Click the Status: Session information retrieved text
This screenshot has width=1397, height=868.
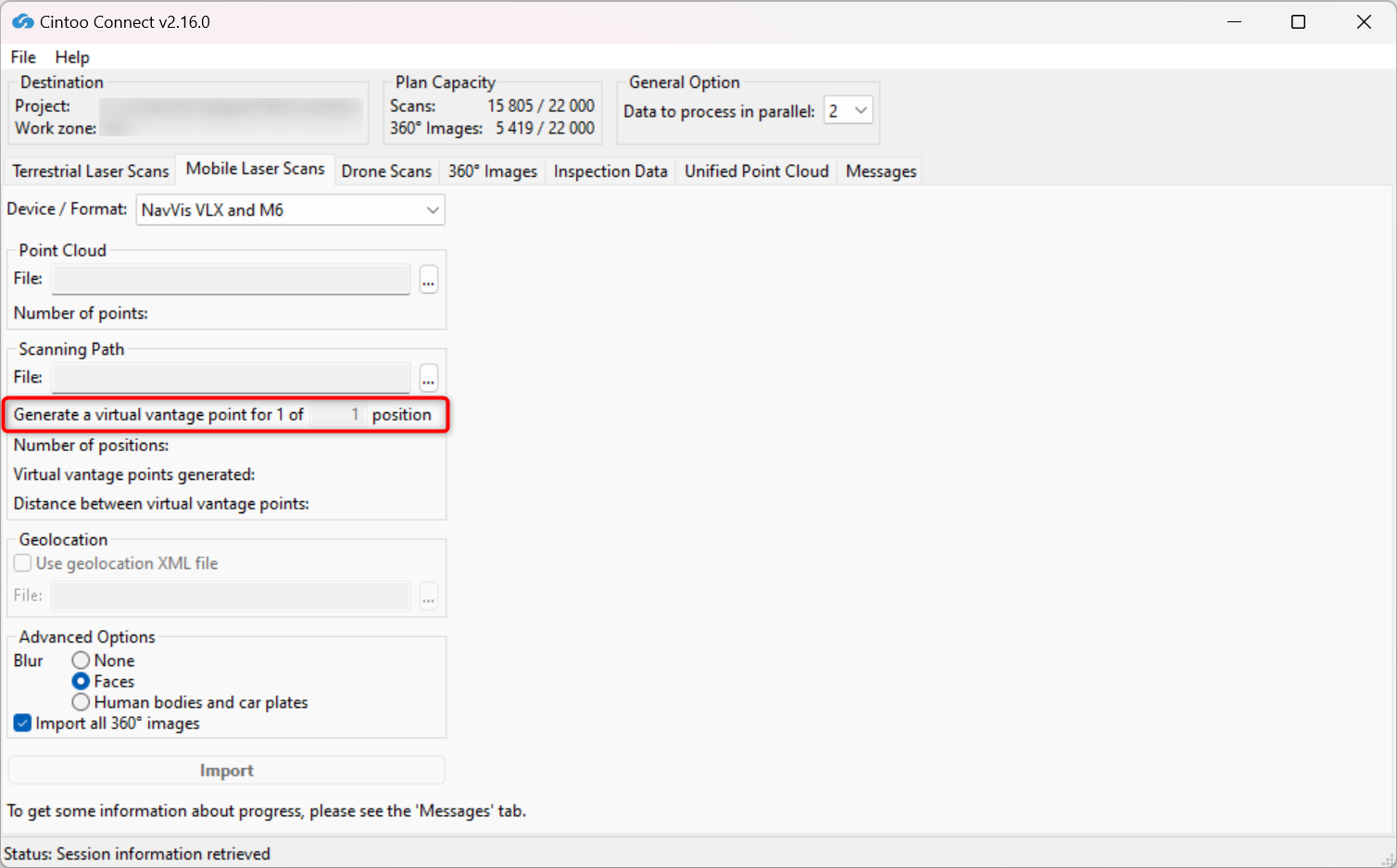tap(137, 854)
